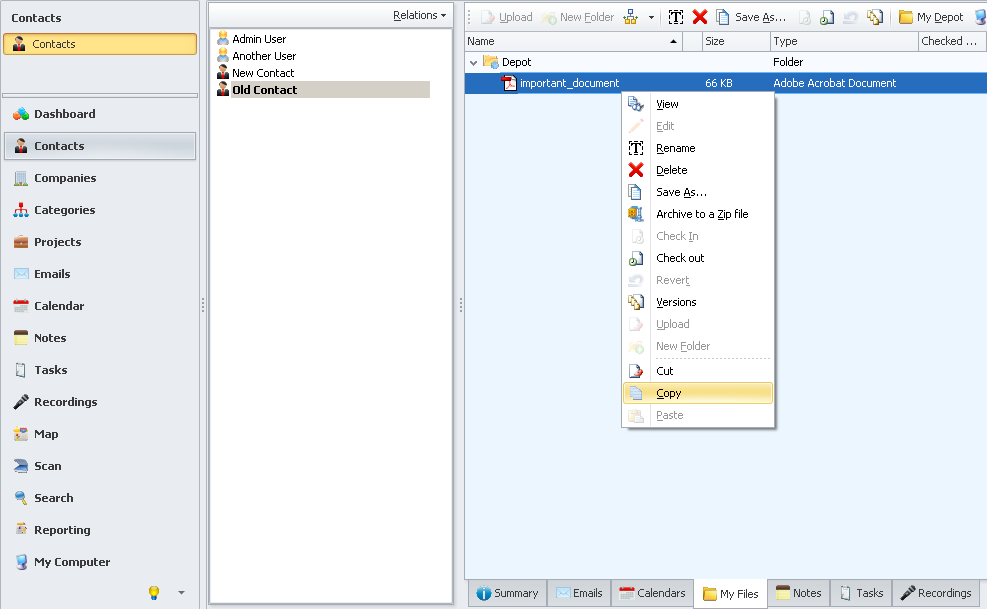This screenshot has width=987, height=609.
Task: Expand the sidebar options arrow next to the lightbulb
Action: click(x=181, y=593)
